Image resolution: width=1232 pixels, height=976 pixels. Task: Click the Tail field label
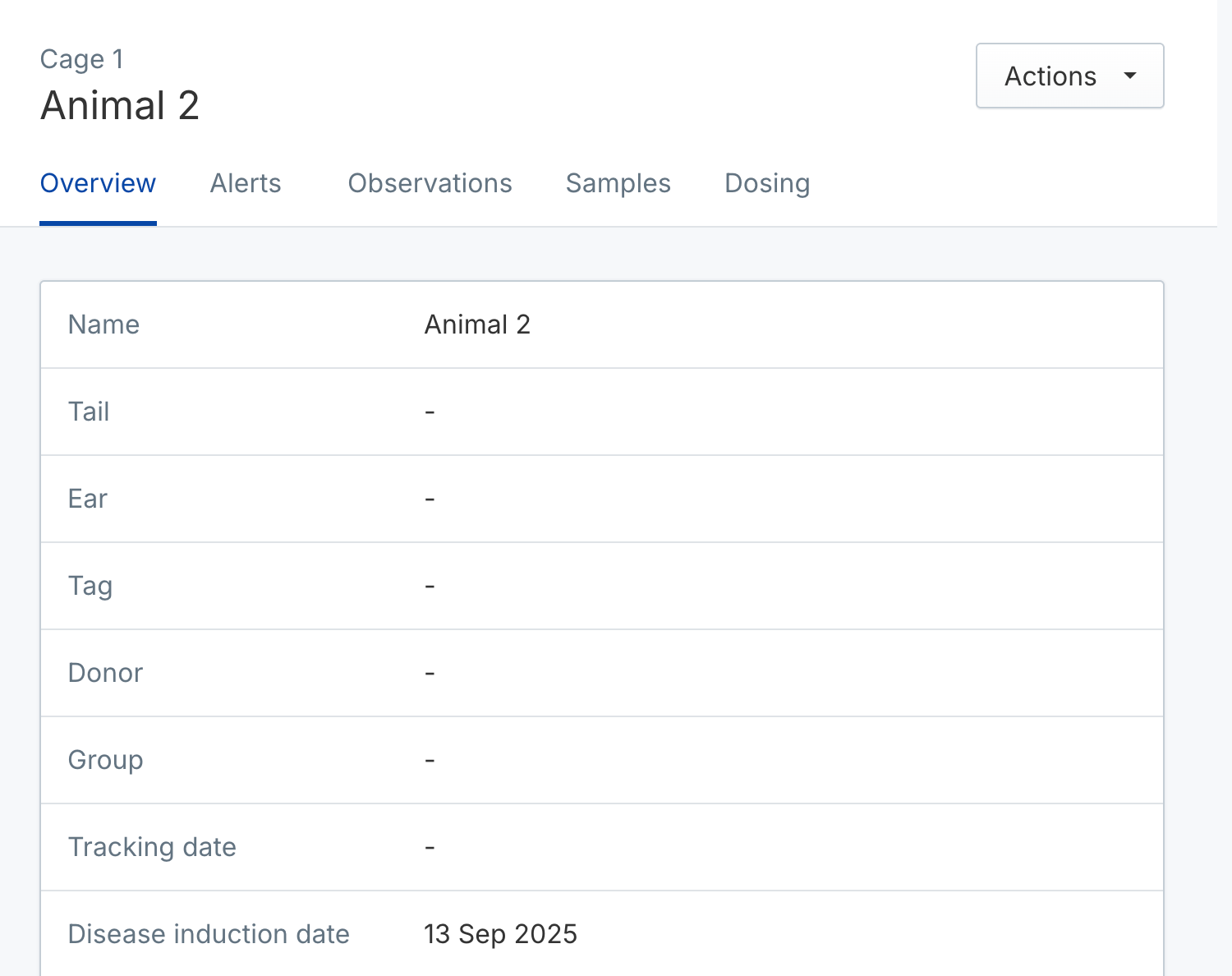89,412
